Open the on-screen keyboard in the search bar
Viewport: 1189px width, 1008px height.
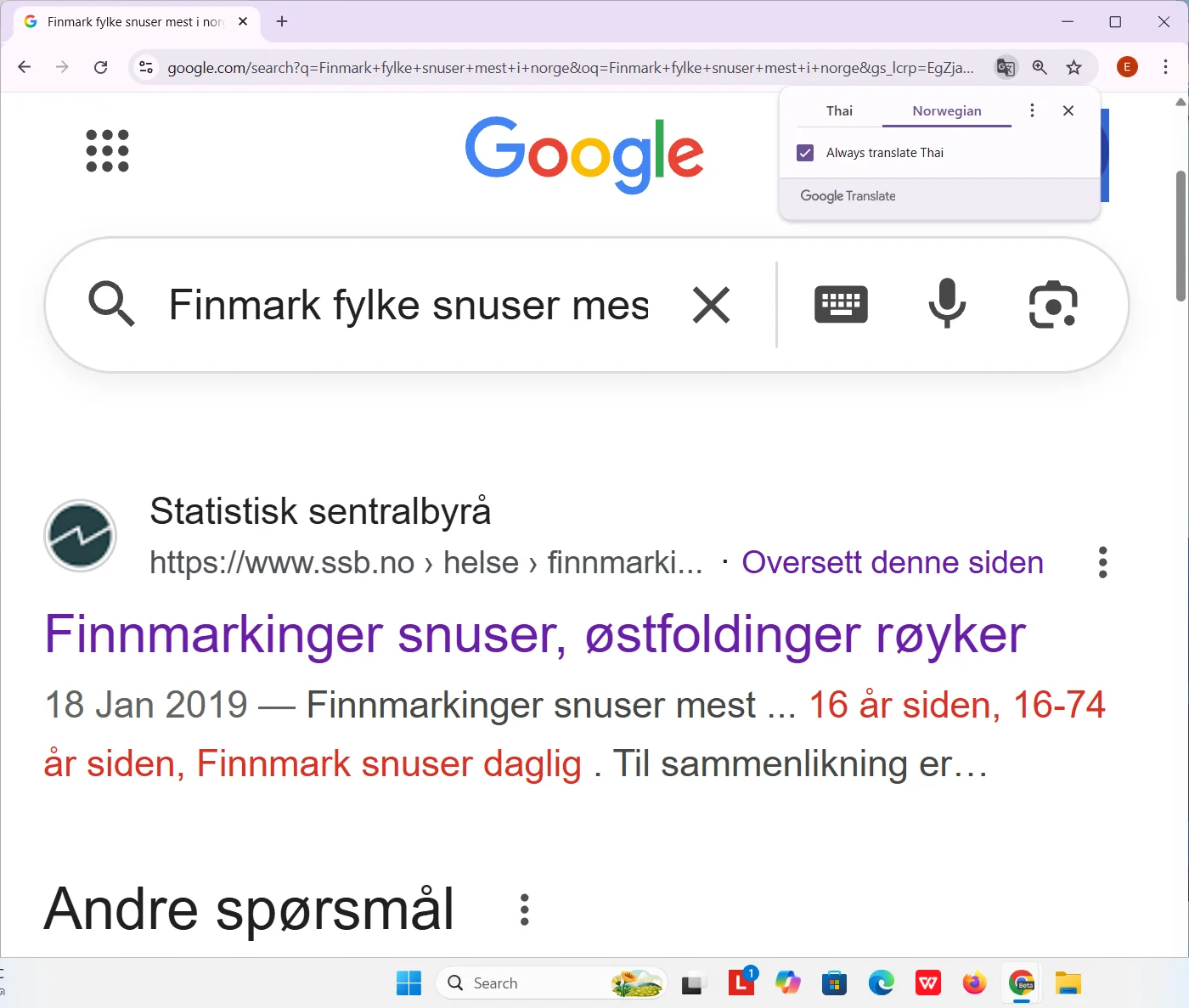pyautogui.click(x=841, y=305)
